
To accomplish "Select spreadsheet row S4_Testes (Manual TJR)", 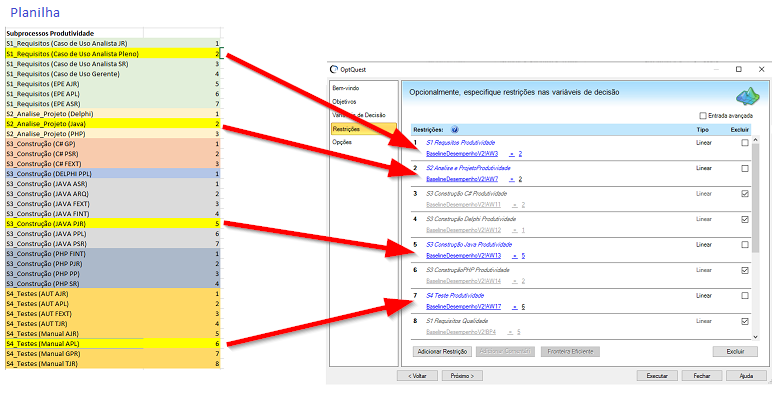I will pyautogui.click(x=112, y=364).
